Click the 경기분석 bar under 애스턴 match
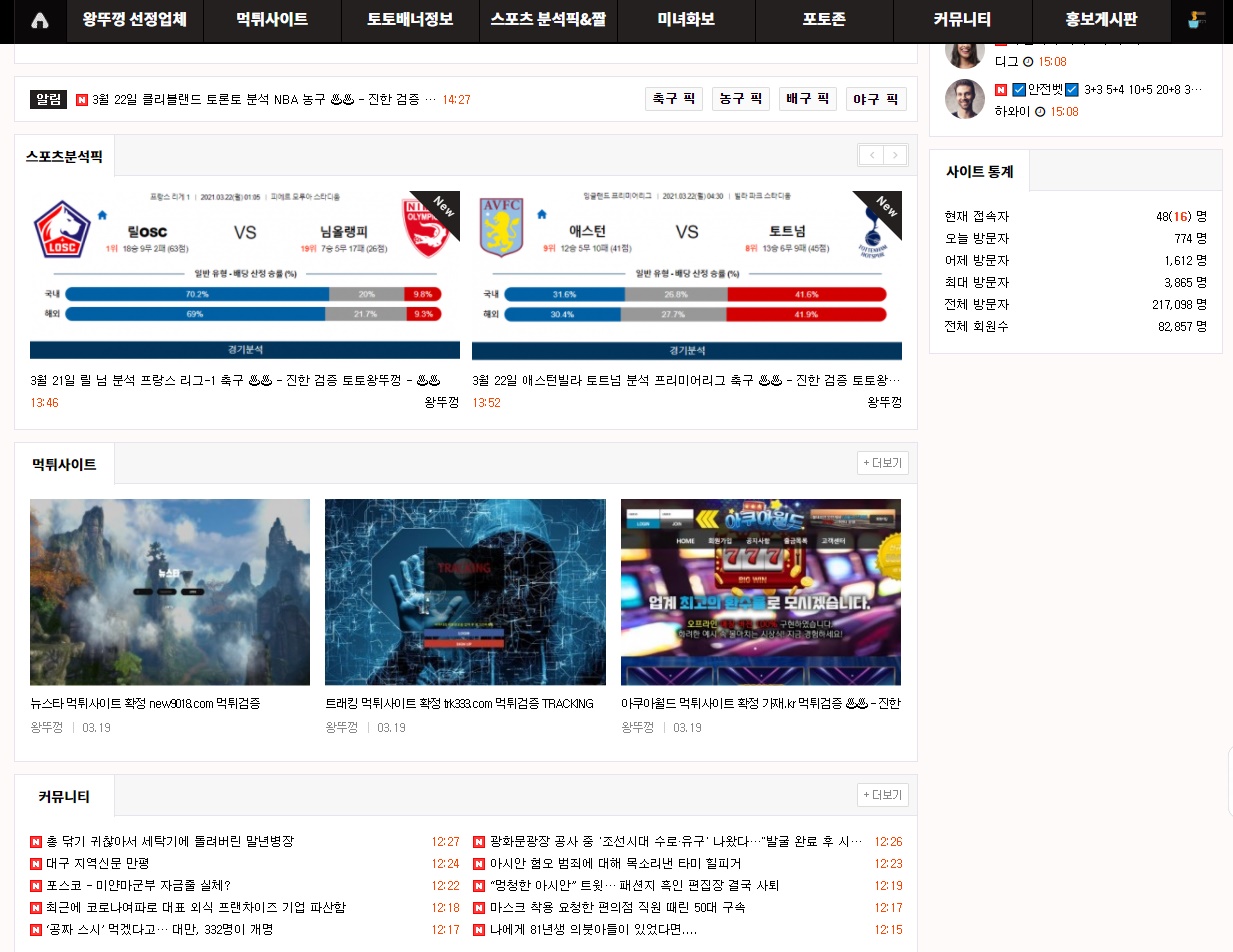Viewport: 1233px width, 952px height. point(687,351)
